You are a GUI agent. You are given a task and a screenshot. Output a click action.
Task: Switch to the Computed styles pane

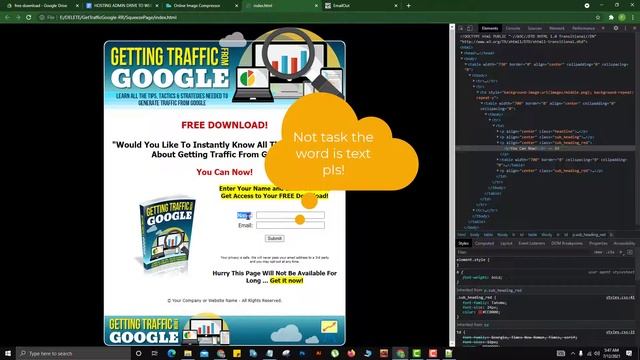[x=484, y=243]
